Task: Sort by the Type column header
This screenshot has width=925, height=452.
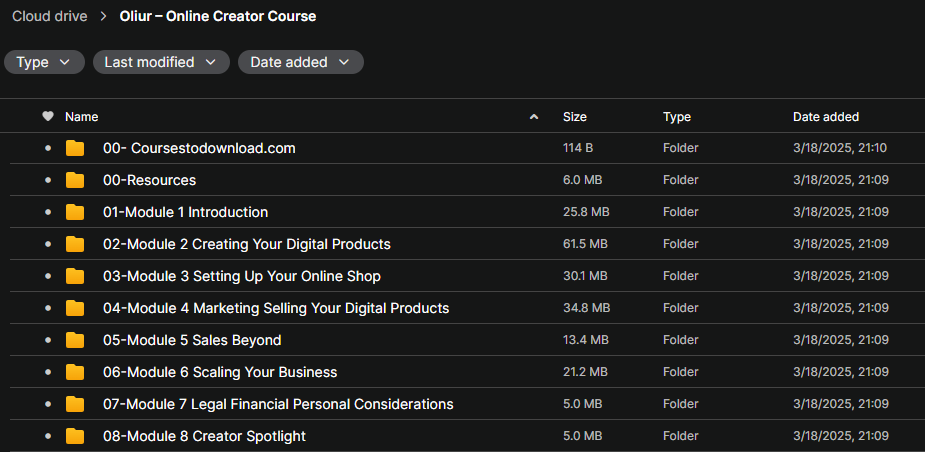Action: point(677,117)
